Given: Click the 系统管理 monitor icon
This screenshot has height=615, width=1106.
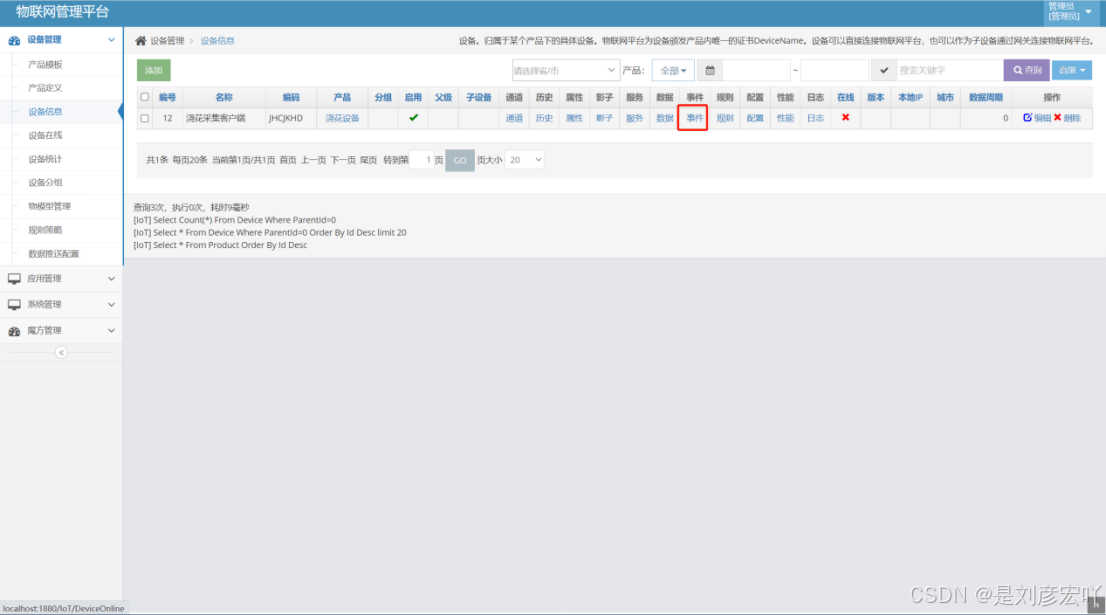Looking at the screenshot, I should coord(14,305).
